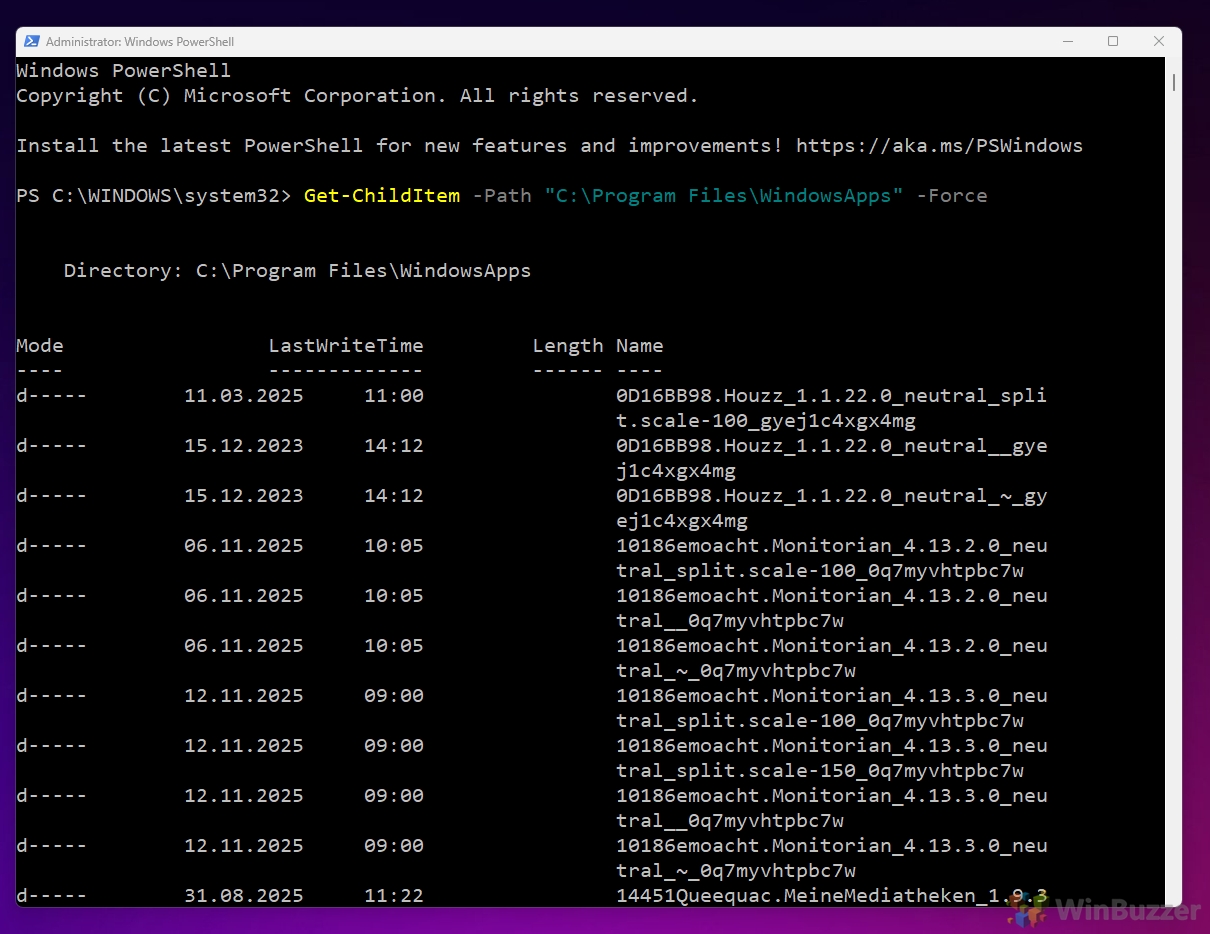Image resolution: width=1210 pixels, height=934 pixels.
Task: Click the PowerShell icon in the title bar
Action: [x=32, y=42]
